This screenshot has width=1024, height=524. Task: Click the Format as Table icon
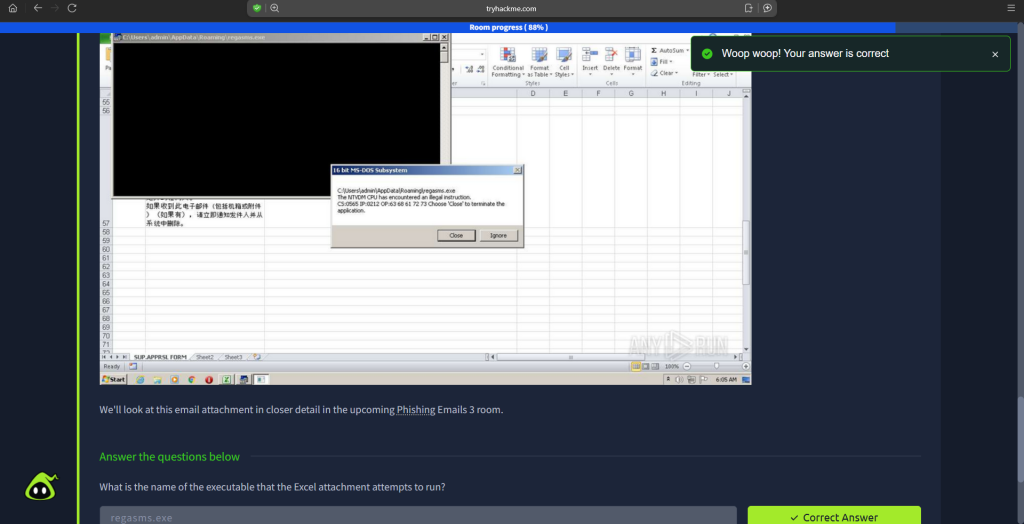539,58
